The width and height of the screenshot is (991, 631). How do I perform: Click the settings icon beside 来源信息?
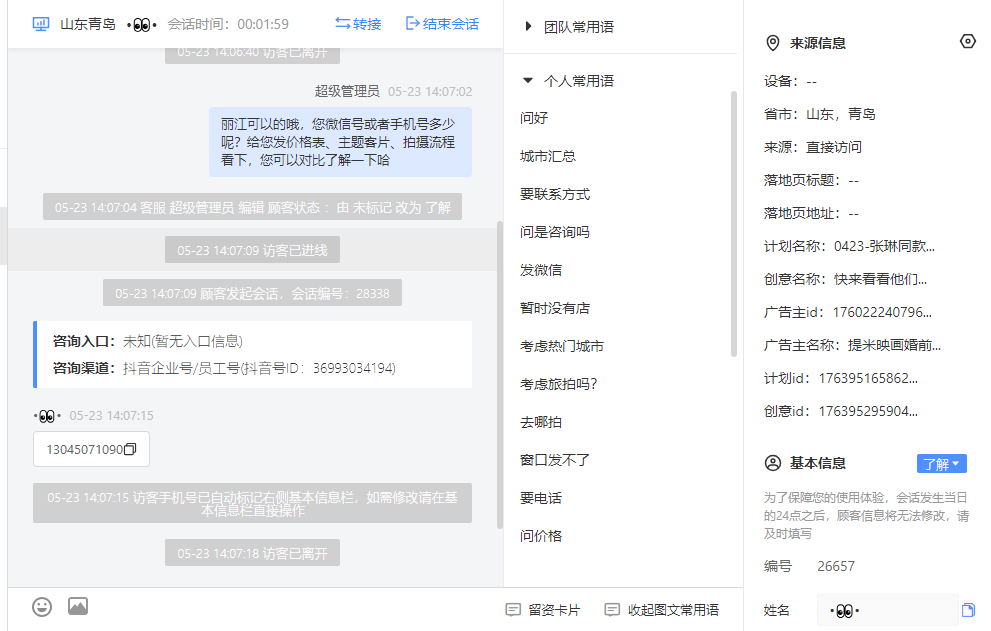click(x=968, y=42)
